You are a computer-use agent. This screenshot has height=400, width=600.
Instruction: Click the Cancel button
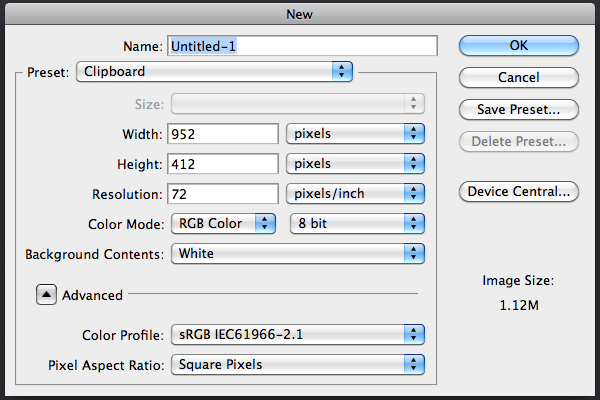coord(518,77)
